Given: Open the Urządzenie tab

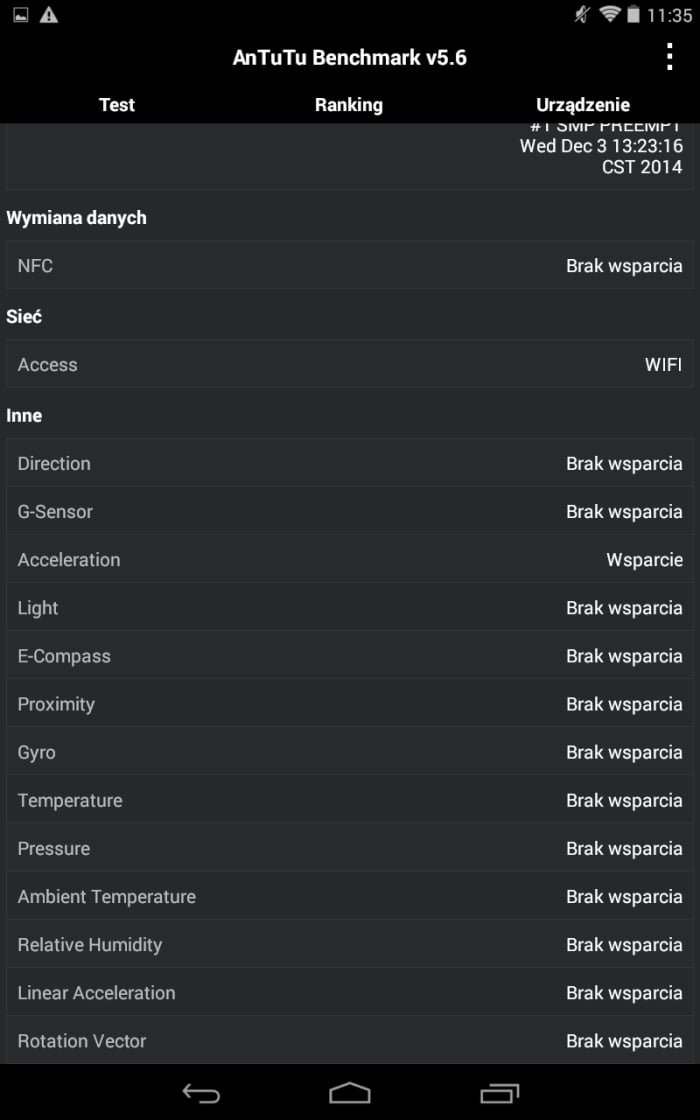Looking at the screenshot, I should [x=583, y=104].
